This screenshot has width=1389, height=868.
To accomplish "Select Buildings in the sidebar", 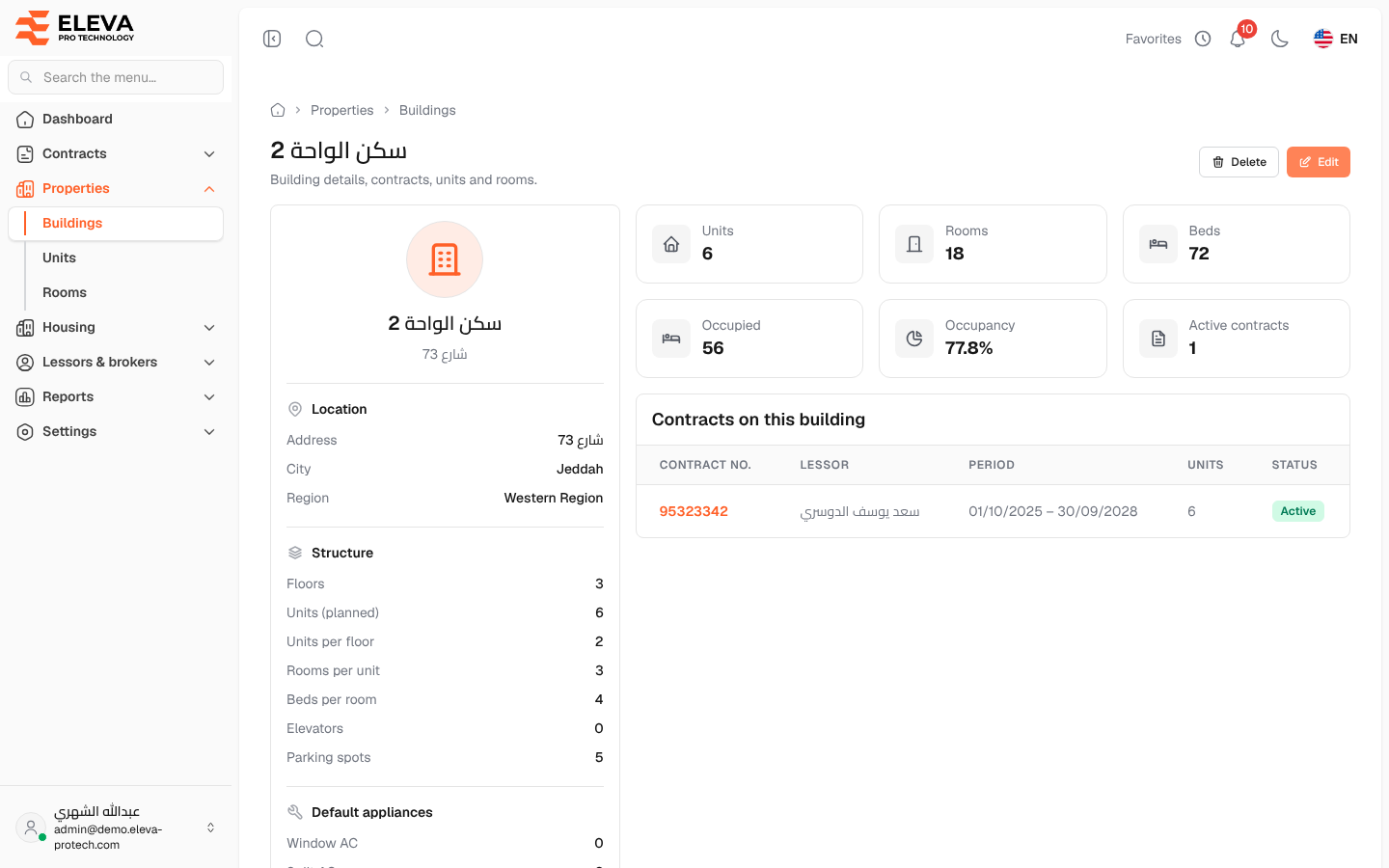I will (116, 223).
